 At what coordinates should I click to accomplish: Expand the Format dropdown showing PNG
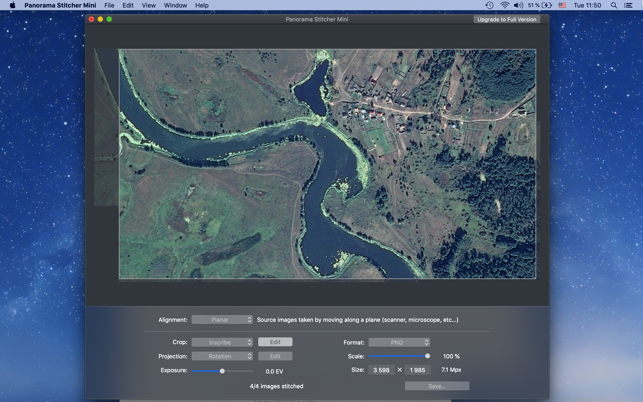click(x=399, y=342)
